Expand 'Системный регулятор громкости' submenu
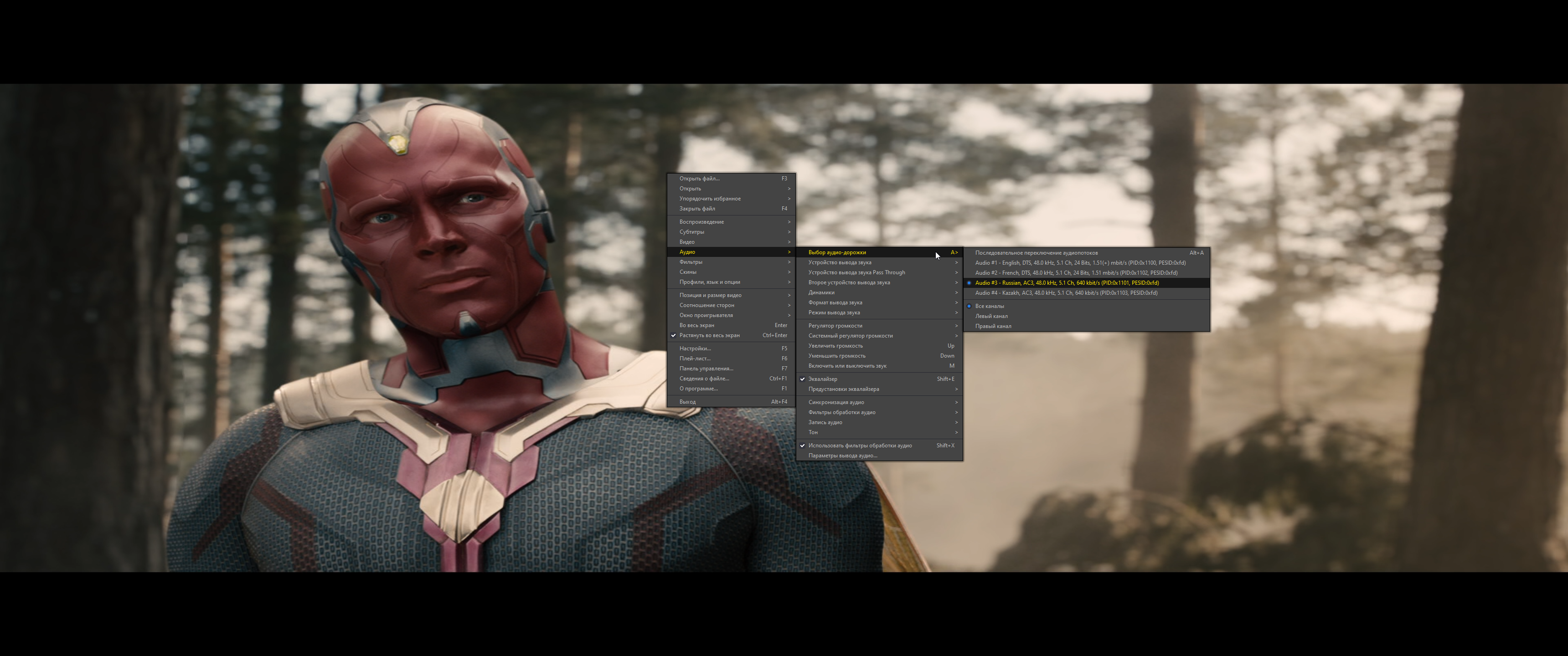 (x=880, y=336)
